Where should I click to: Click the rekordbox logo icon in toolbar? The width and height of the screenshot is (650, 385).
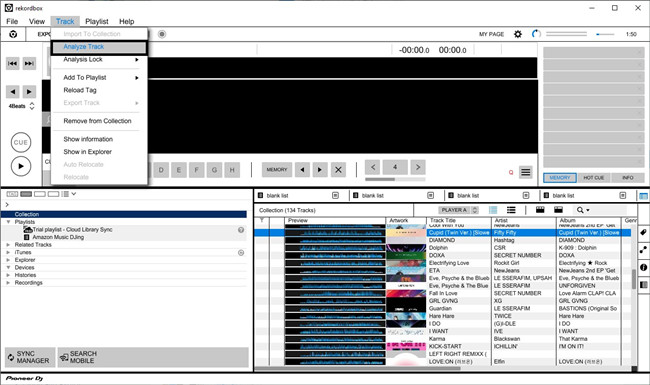(13, 34)
